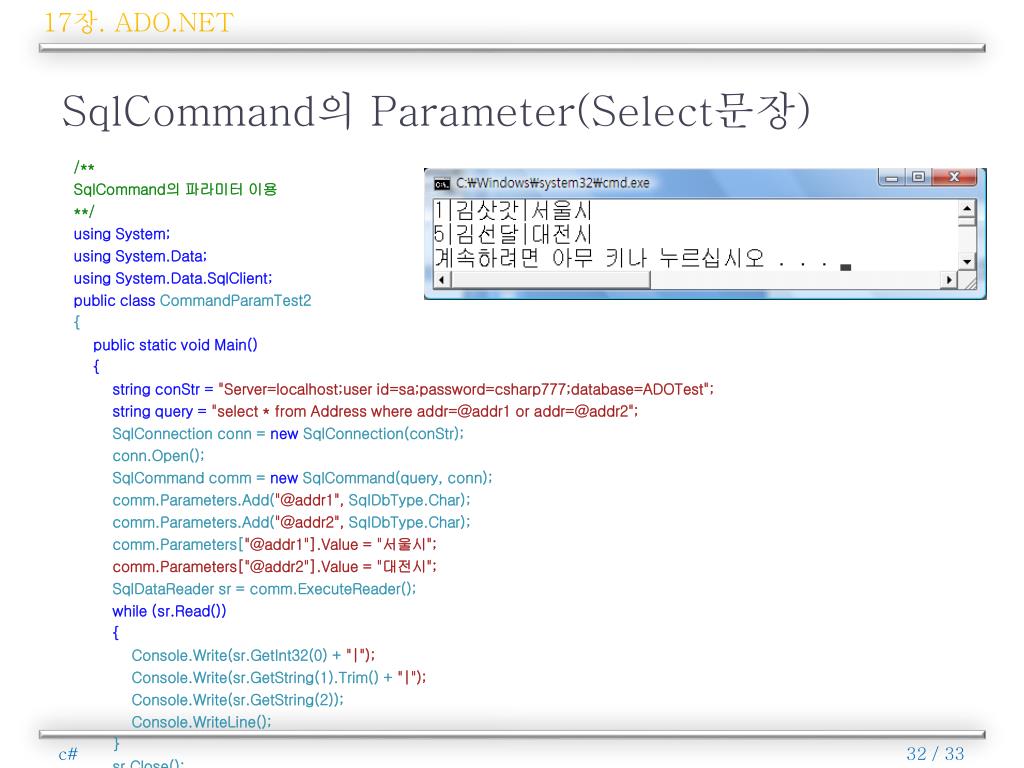Click the 'c#' footer label

[68, 754]
